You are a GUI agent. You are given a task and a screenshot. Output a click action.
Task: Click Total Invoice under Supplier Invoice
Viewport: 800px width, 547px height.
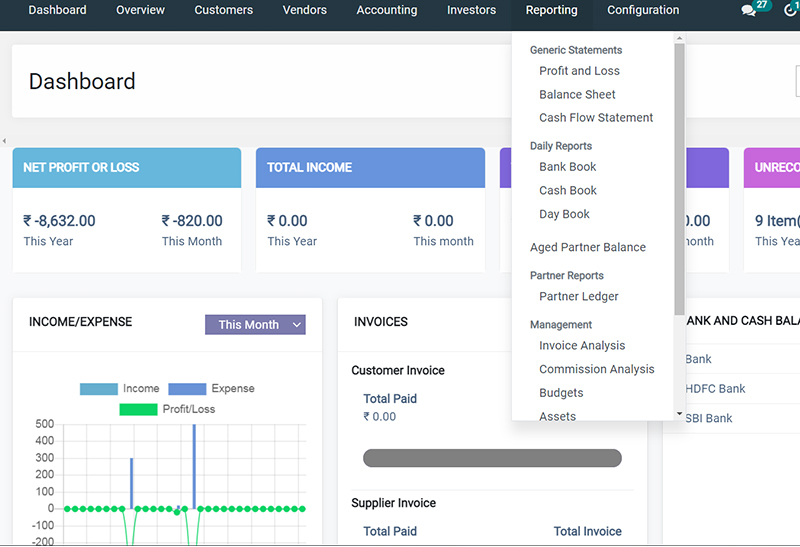pyautogui.click(x=587, y=531)
